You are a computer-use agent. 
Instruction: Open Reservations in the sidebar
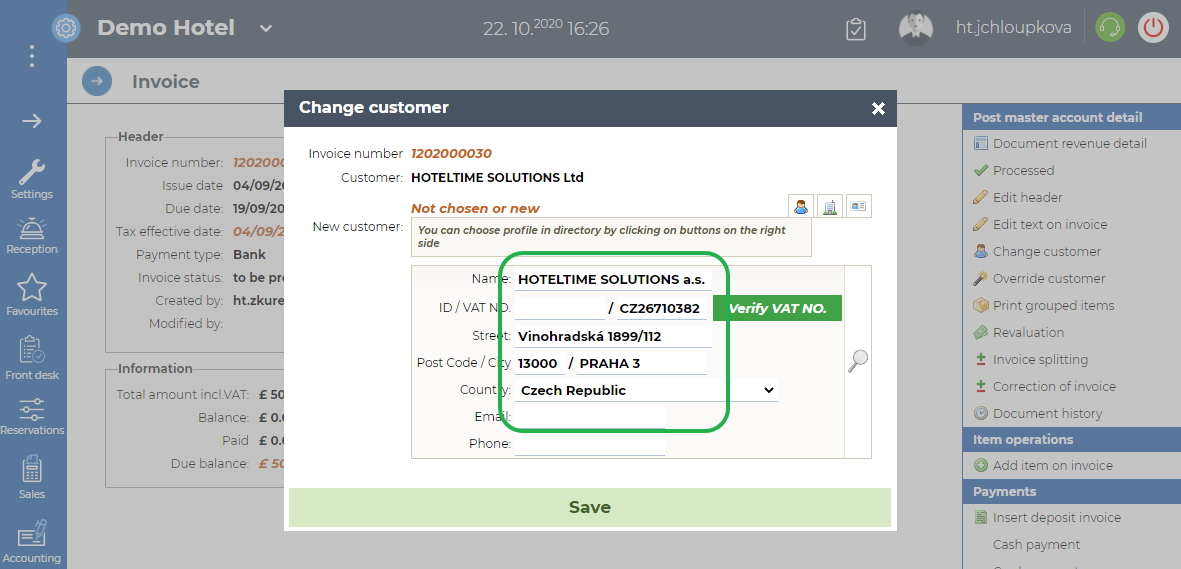click(x=32, y=417)
